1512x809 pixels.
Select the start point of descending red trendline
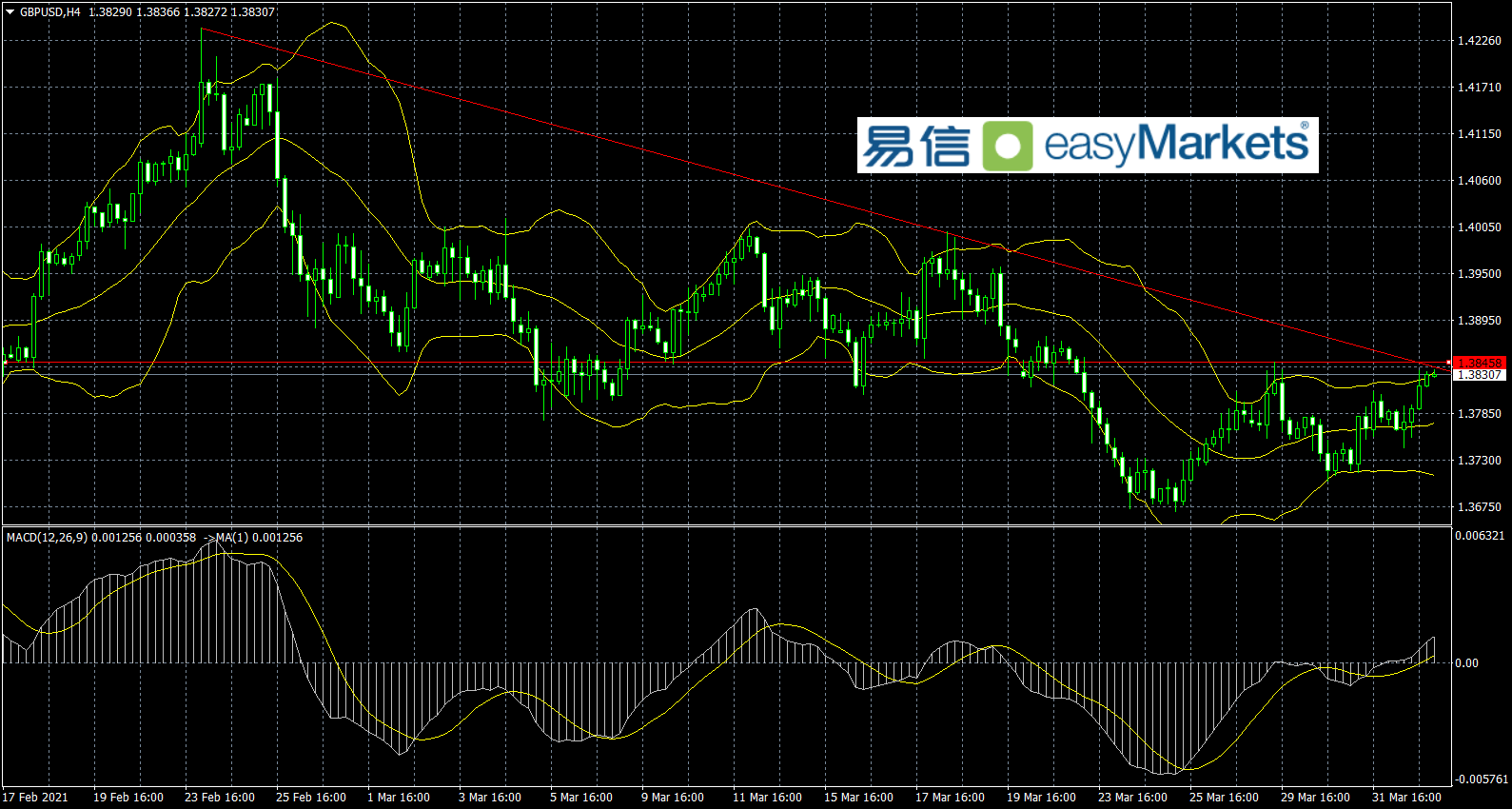pos(202,29)
